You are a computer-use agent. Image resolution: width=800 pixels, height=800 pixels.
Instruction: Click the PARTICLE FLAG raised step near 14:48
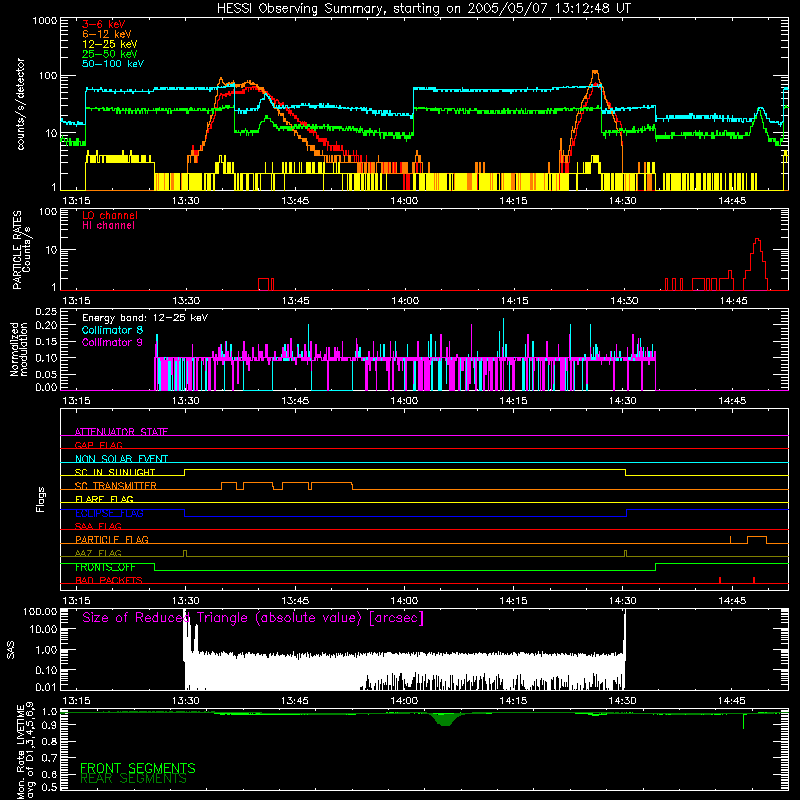pos(757,540)
